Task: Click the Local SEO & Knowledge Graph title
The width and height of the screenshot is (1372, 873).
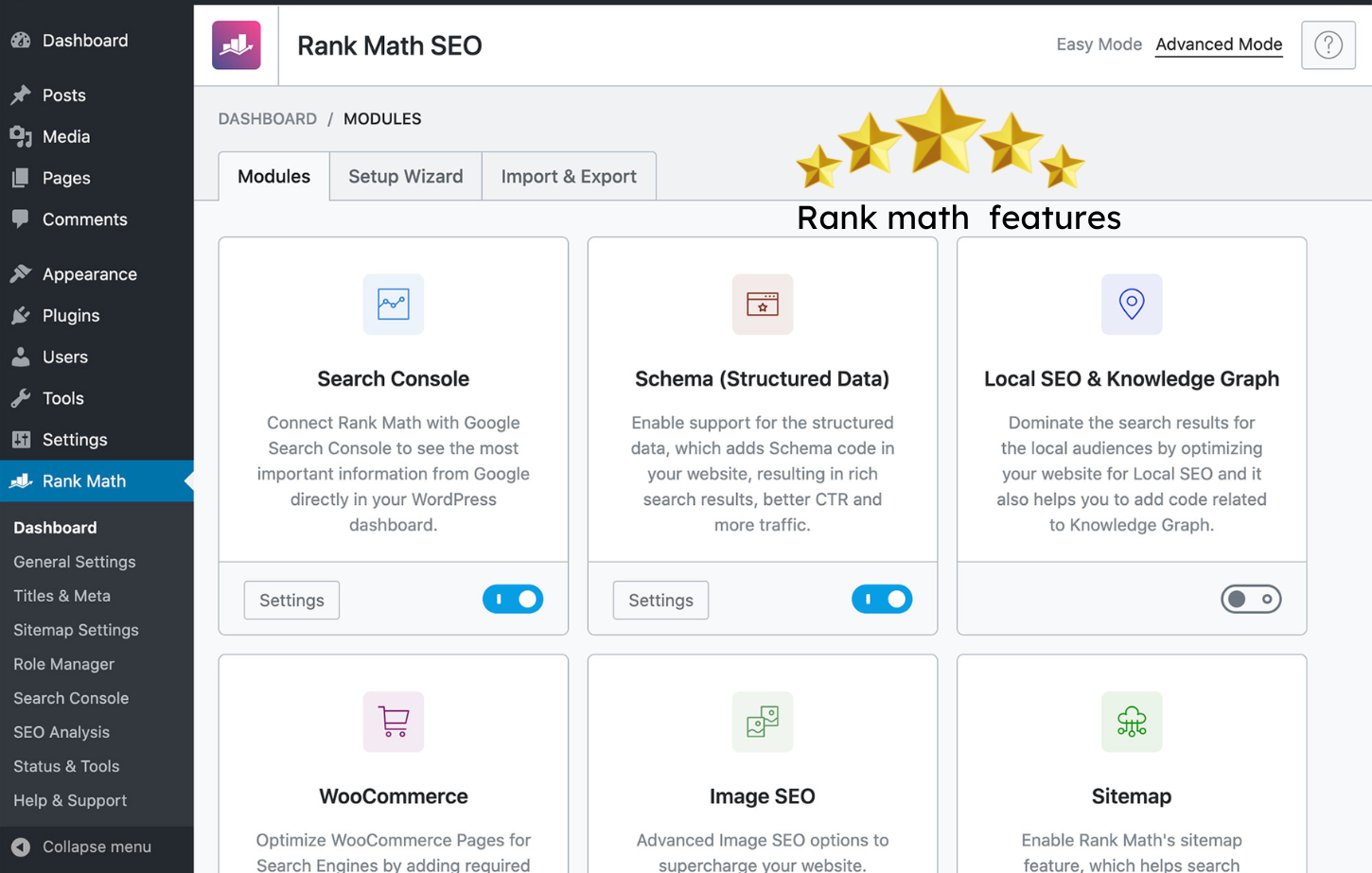Action: pyautogui.click(x=1131, y=378)
